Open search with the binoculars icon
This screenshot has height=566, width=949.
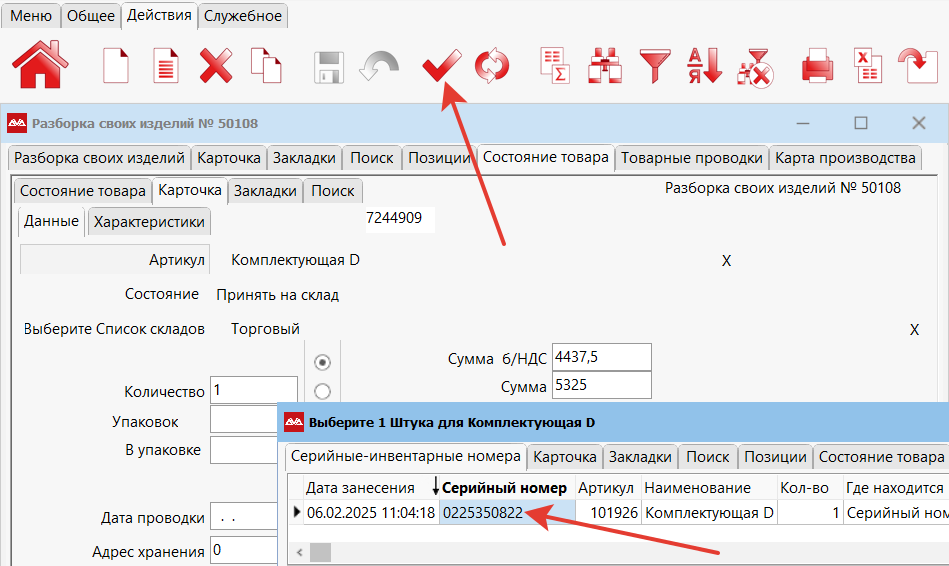(x=604, y=67)
